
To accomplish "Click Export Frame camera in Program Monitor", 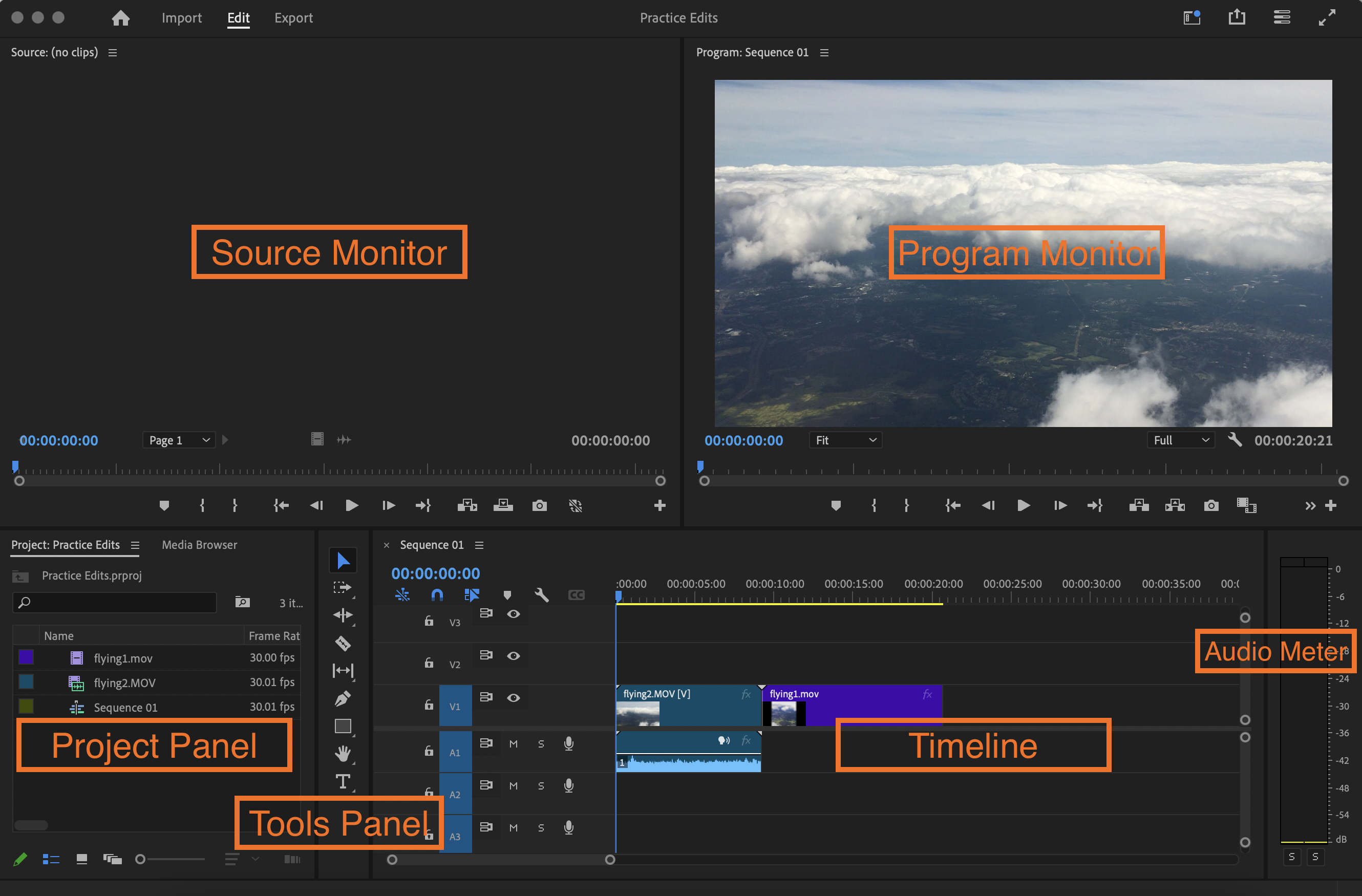I will click(x=1211, y=506).
